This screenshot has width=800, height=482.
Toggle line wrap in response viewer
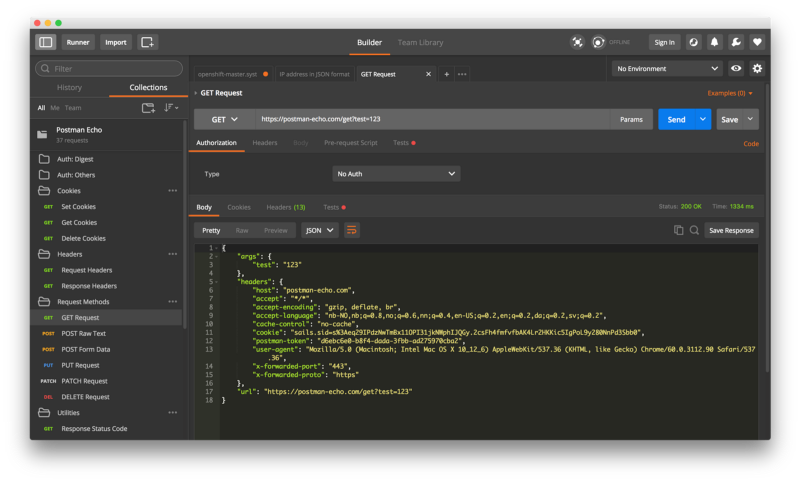(x=352, y=231)
